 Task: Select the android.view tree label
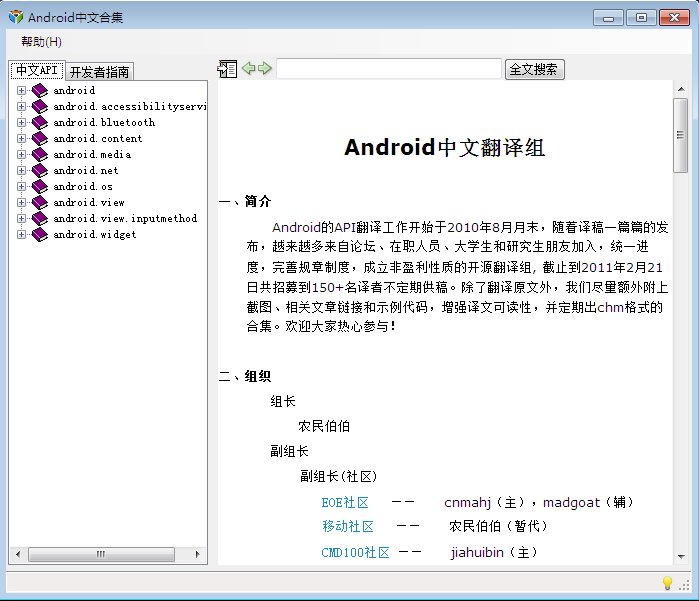coord(89,202)
